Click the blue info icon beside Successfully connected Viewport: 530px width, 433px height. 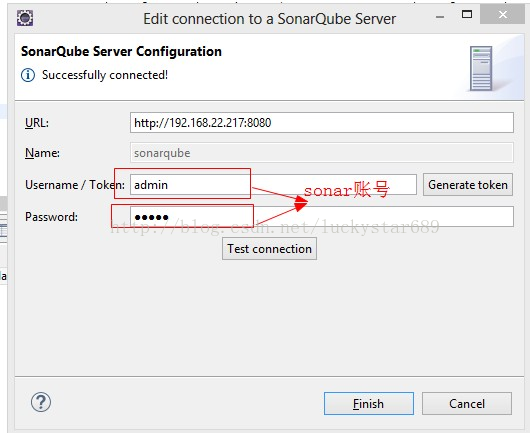28,75
